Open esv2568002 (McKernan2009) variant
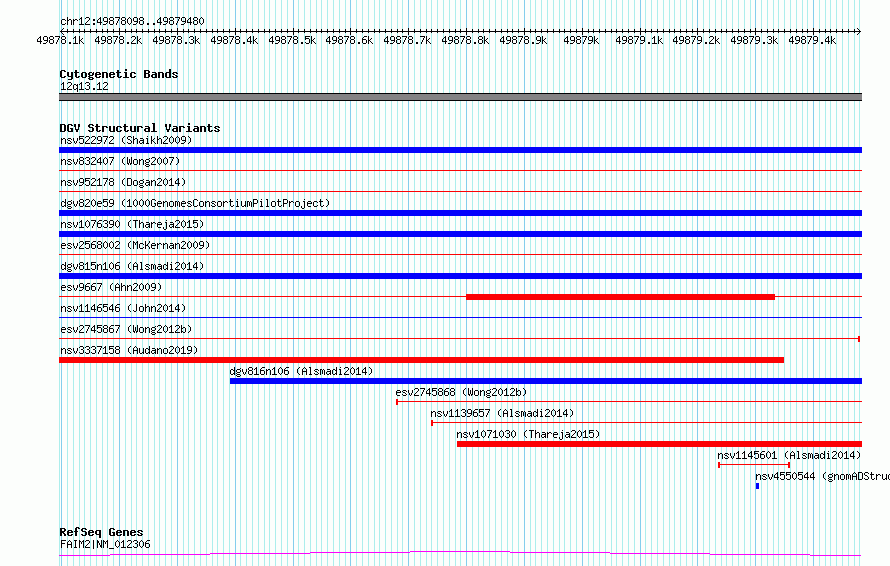The width and height of the screenshot is (890, 566). coord(135,245)
